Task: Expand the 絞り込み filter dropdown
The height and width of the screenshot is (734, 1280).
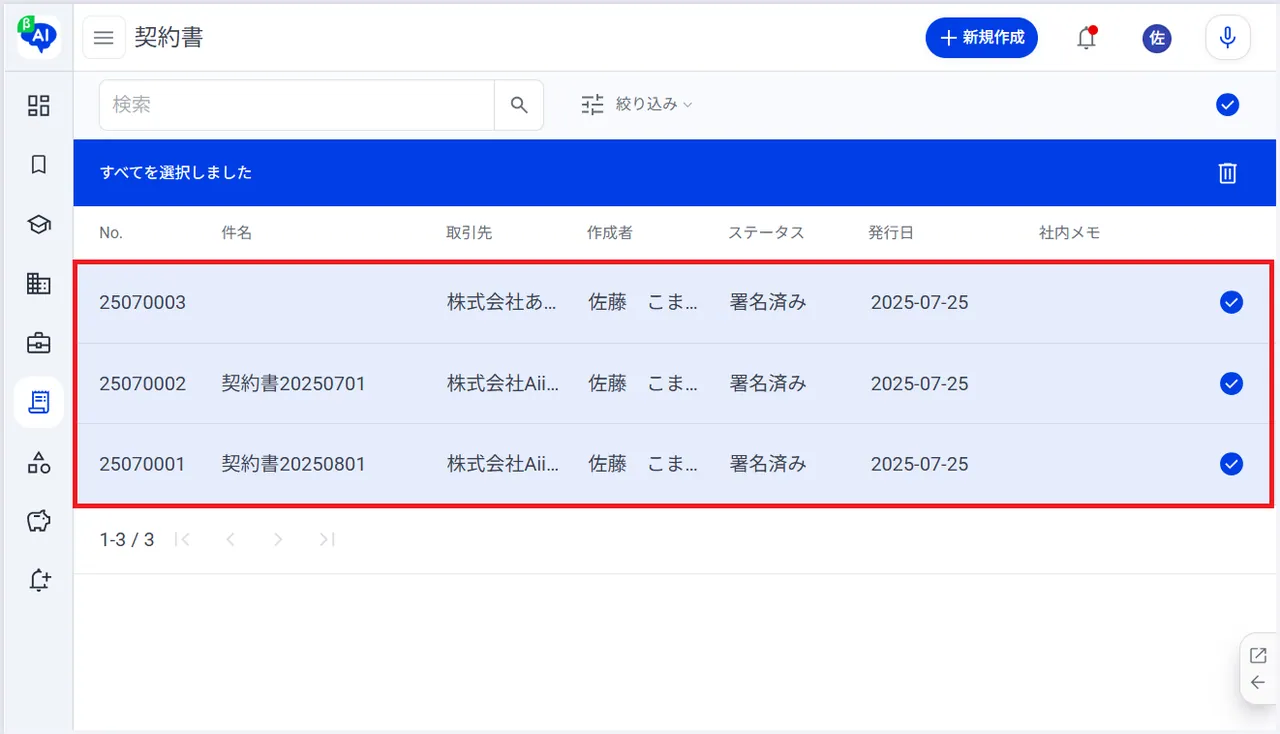Action: 637,104
